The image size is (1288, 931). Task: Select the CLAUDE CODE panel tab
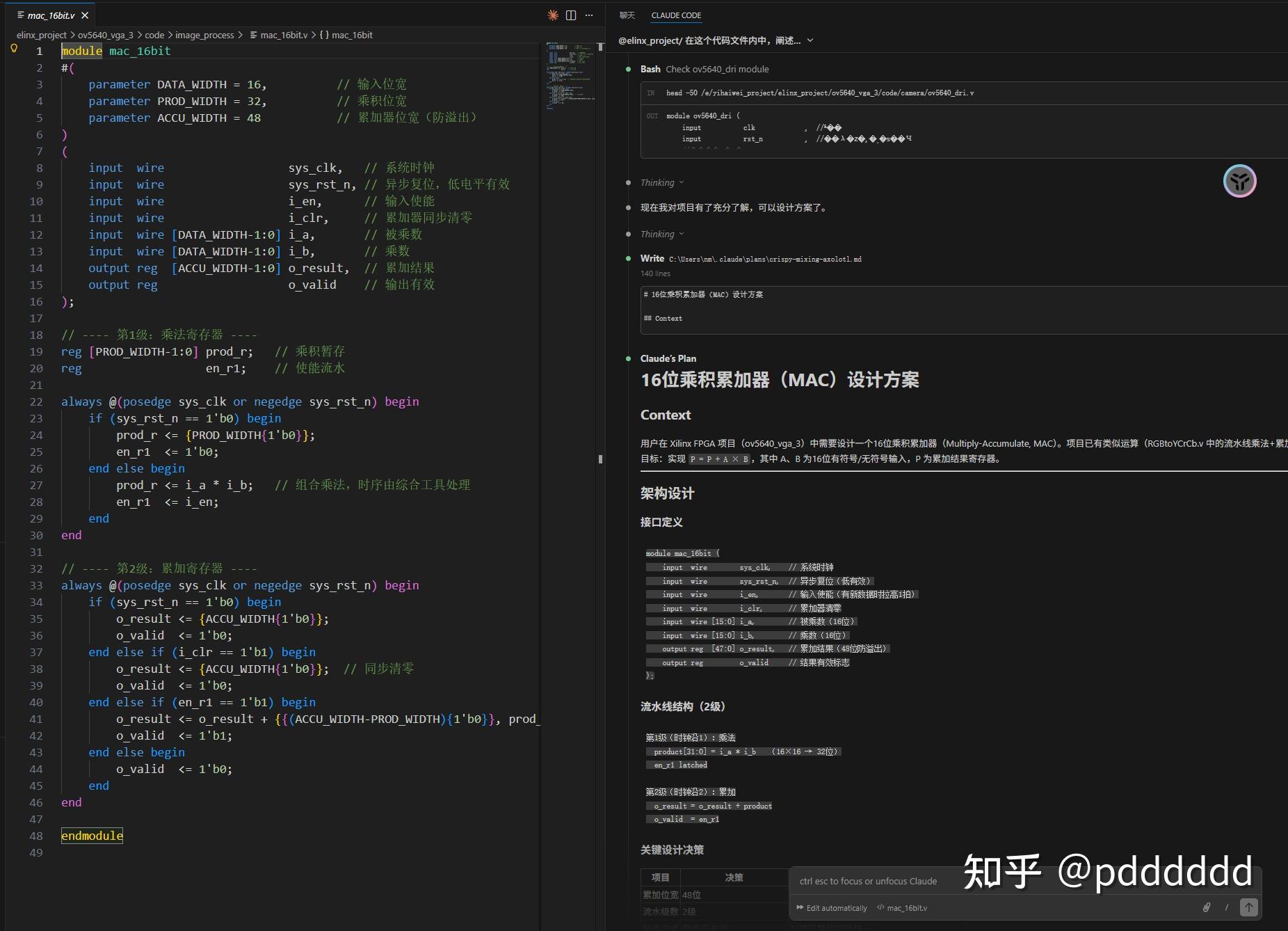tap(676, 15)
